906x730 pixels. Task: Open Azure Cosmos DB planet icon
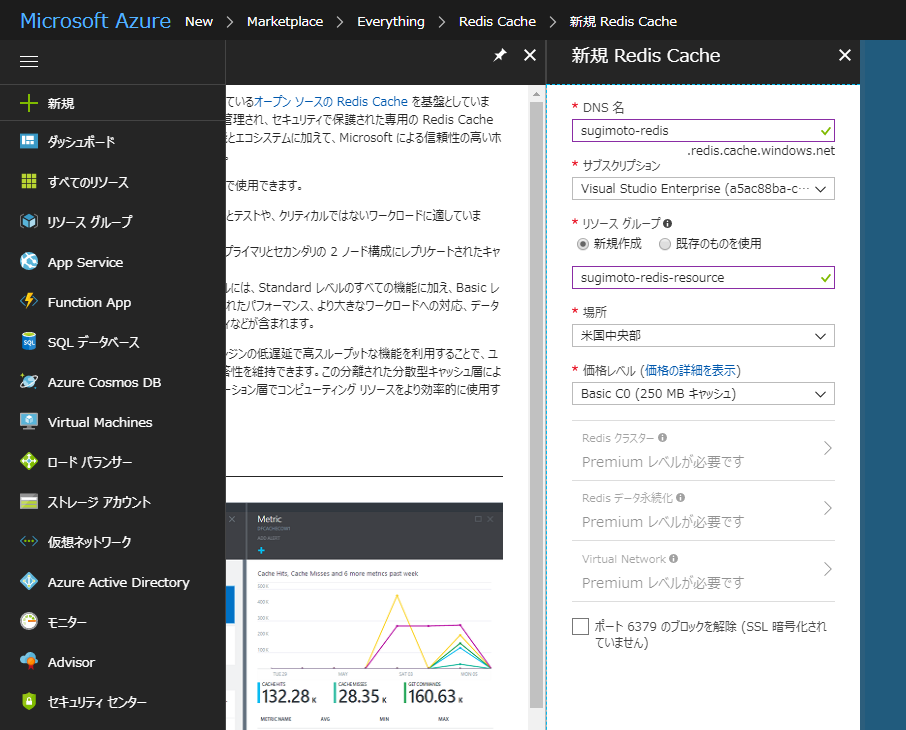click(29, 381)
